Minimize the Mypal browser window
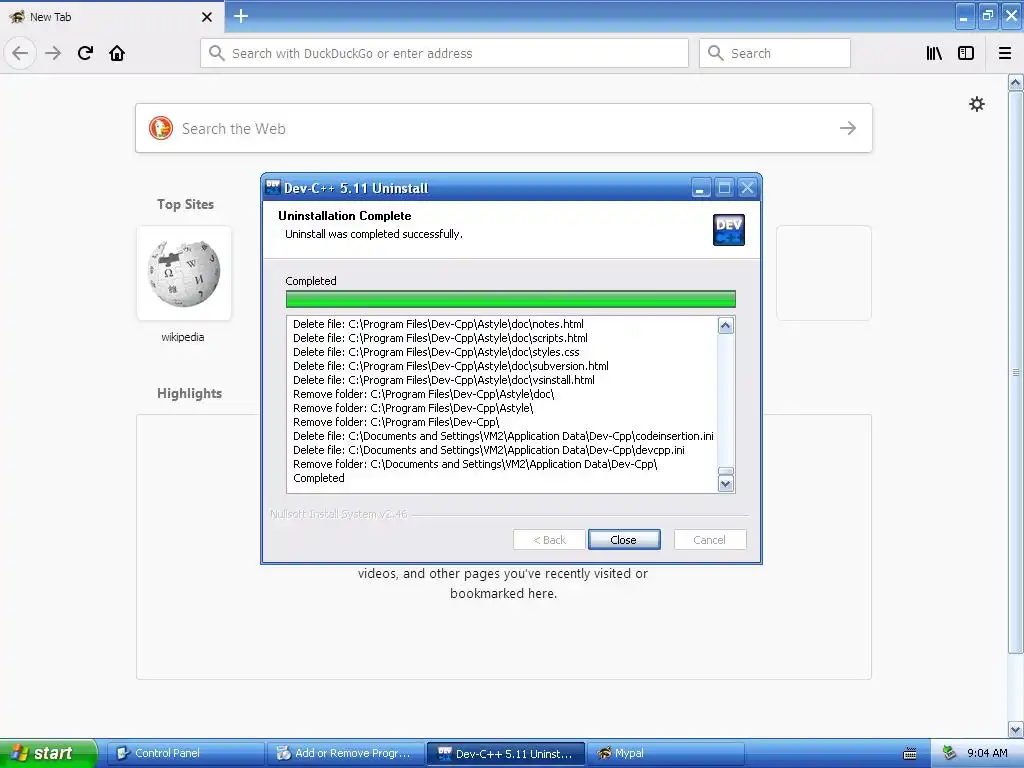 [x=965, y=16]
